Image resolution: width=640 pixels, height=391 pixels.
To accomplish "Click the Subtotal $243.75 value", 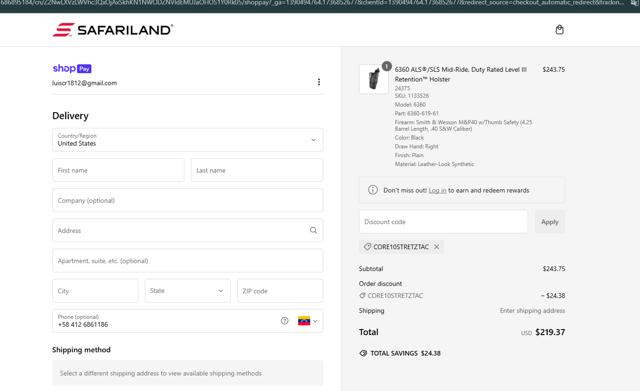I will tap(553, 269).
